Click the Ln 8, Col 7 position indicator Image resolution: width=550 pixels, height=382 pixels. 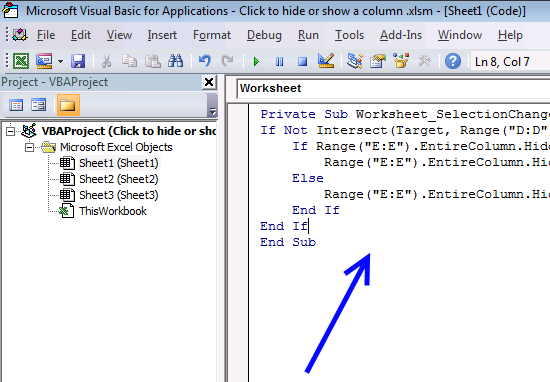(502, 62)
